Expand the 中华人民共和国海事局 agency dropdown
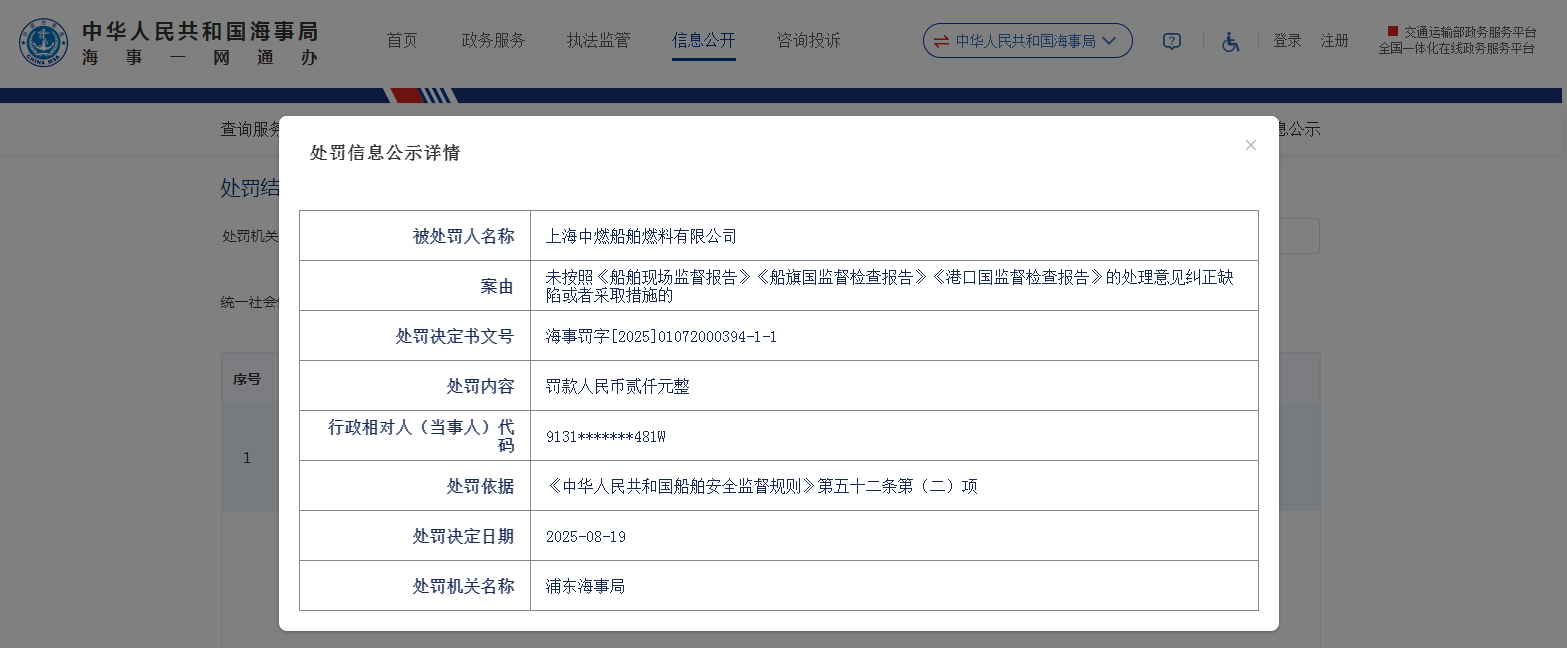This screenshot has height=648, width=1567. pos(1027,41)
